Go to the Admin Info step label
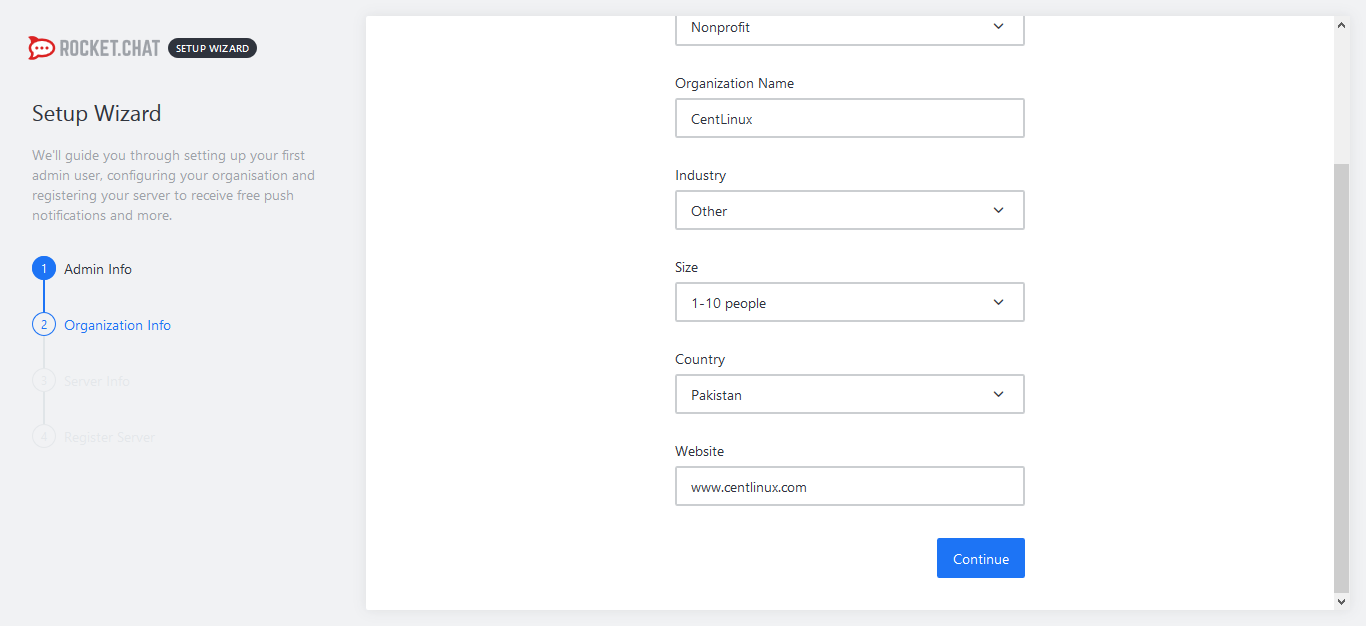This screenshot has width=1366, height=626. pos(98,269)
